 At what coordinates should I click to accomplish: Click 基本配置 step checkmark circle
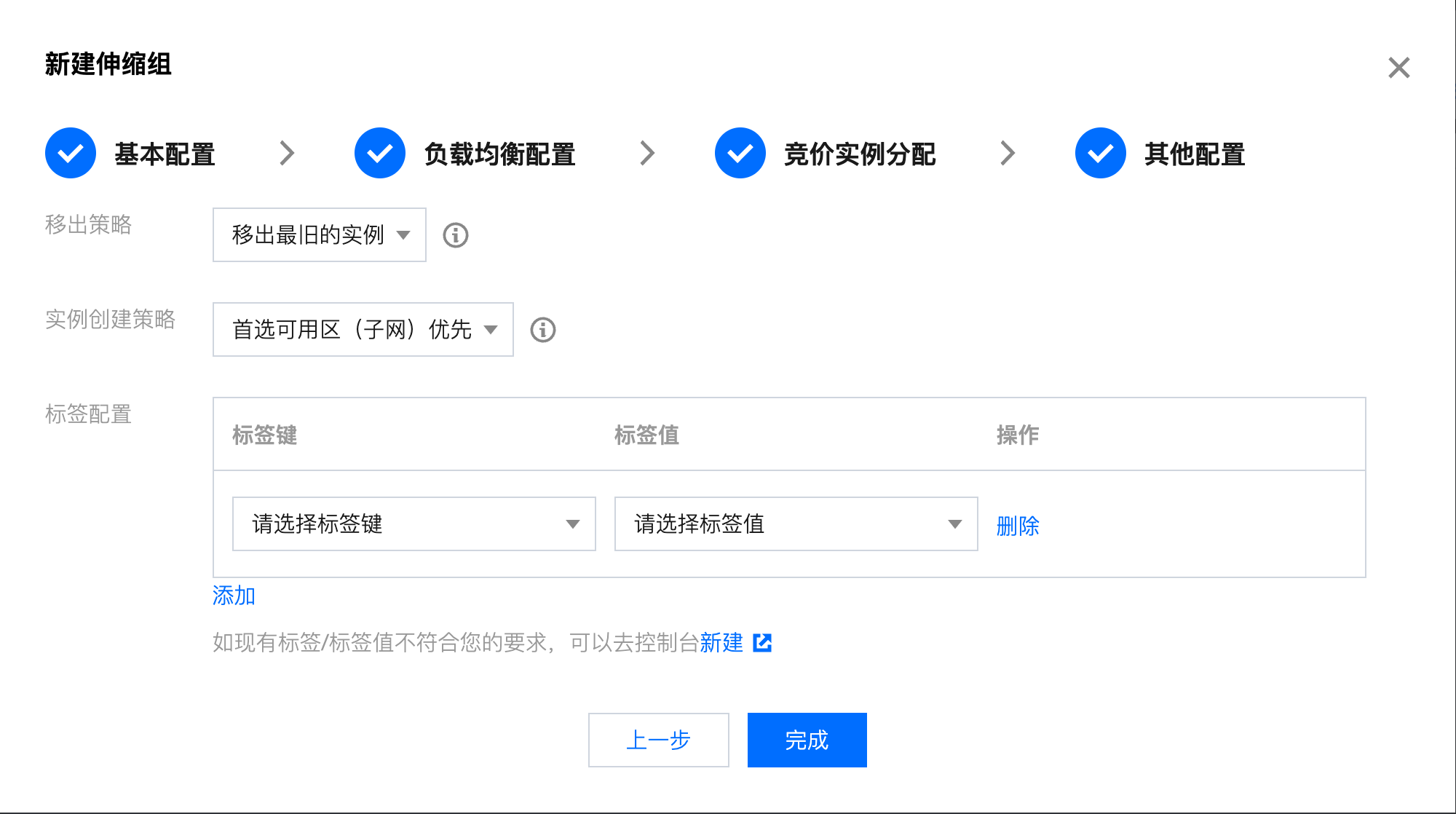pos(71,154)
